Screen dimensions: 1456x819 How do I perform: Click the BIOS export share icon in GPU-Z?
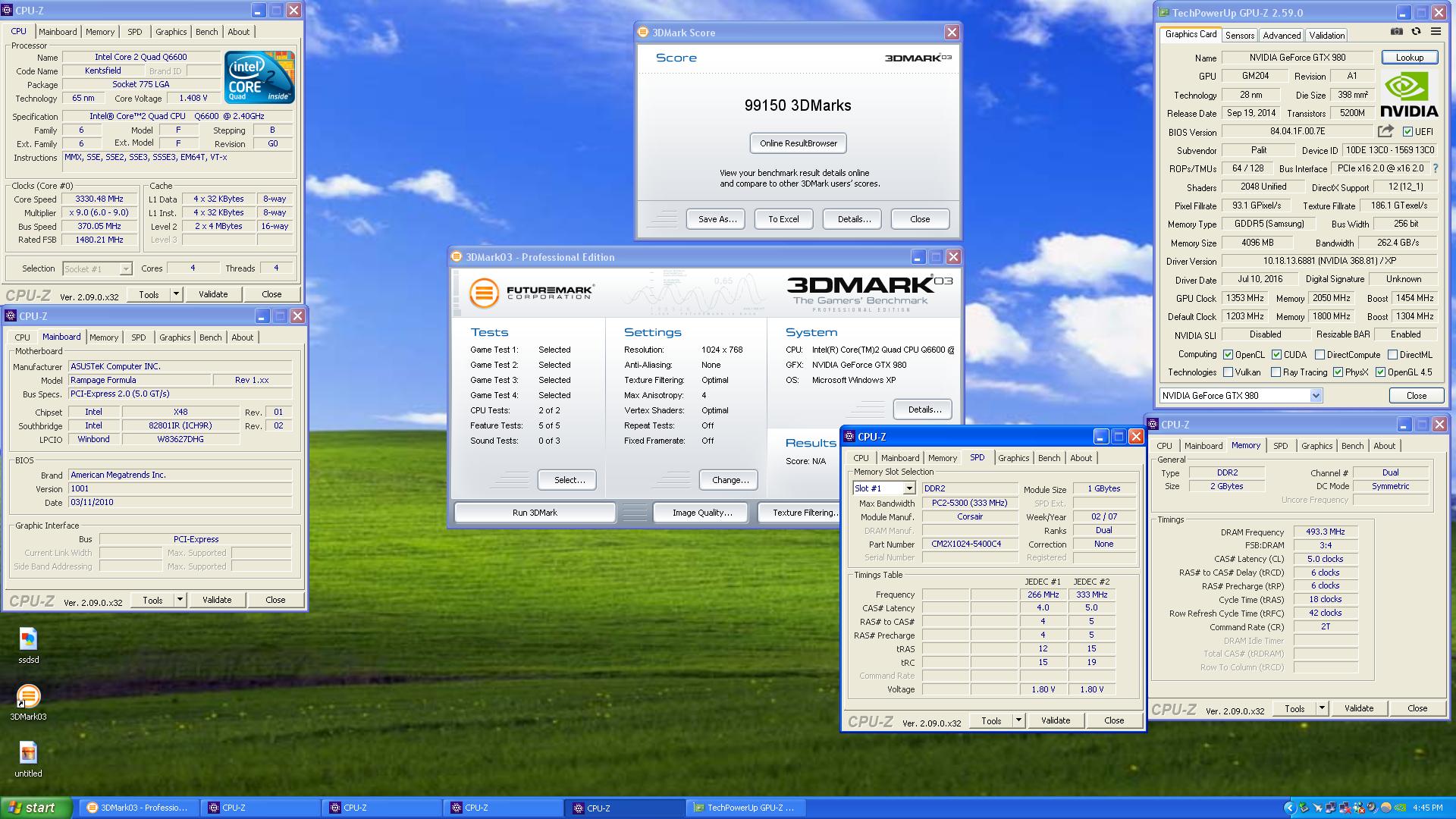click(1385, 131)
